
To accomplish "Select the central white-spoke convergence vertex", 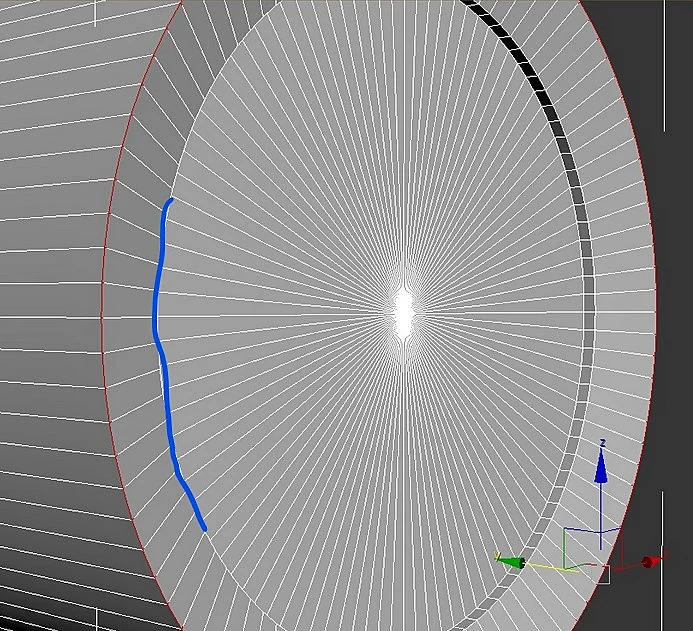I will click(x=404, y=313).
